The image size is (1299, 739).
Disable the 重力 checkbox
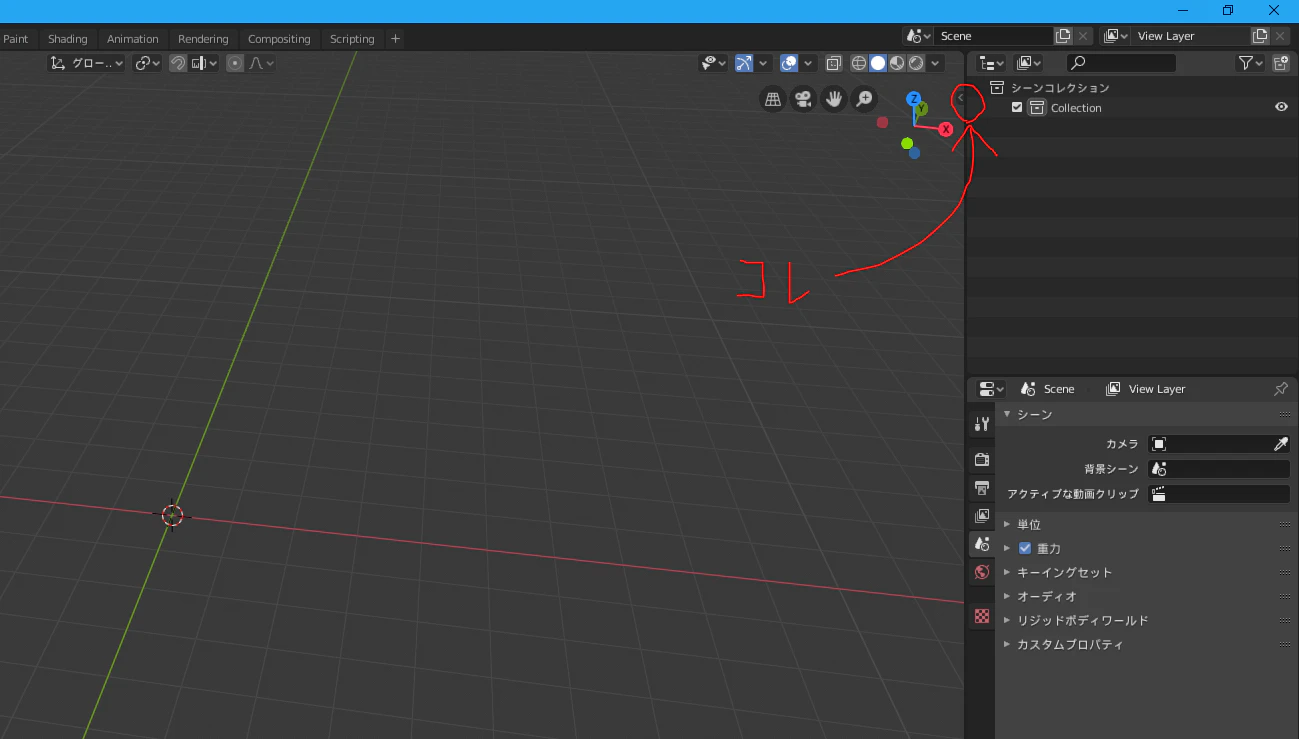pyautogui.click(x=1025, y=548)
